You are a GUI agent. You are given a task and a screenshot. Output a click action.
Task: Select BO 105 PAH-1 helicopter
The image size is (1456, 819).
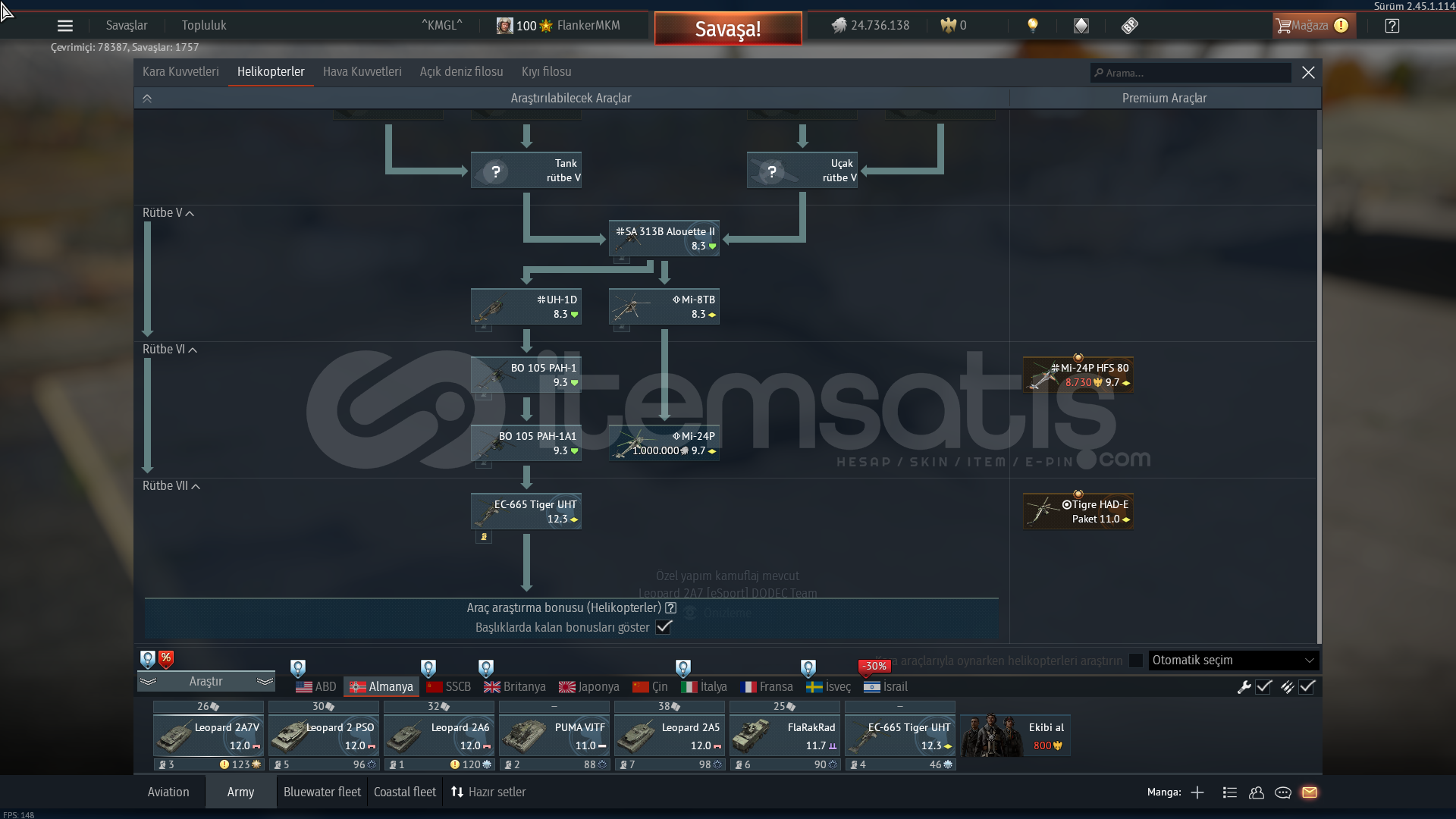click(526, 375)
